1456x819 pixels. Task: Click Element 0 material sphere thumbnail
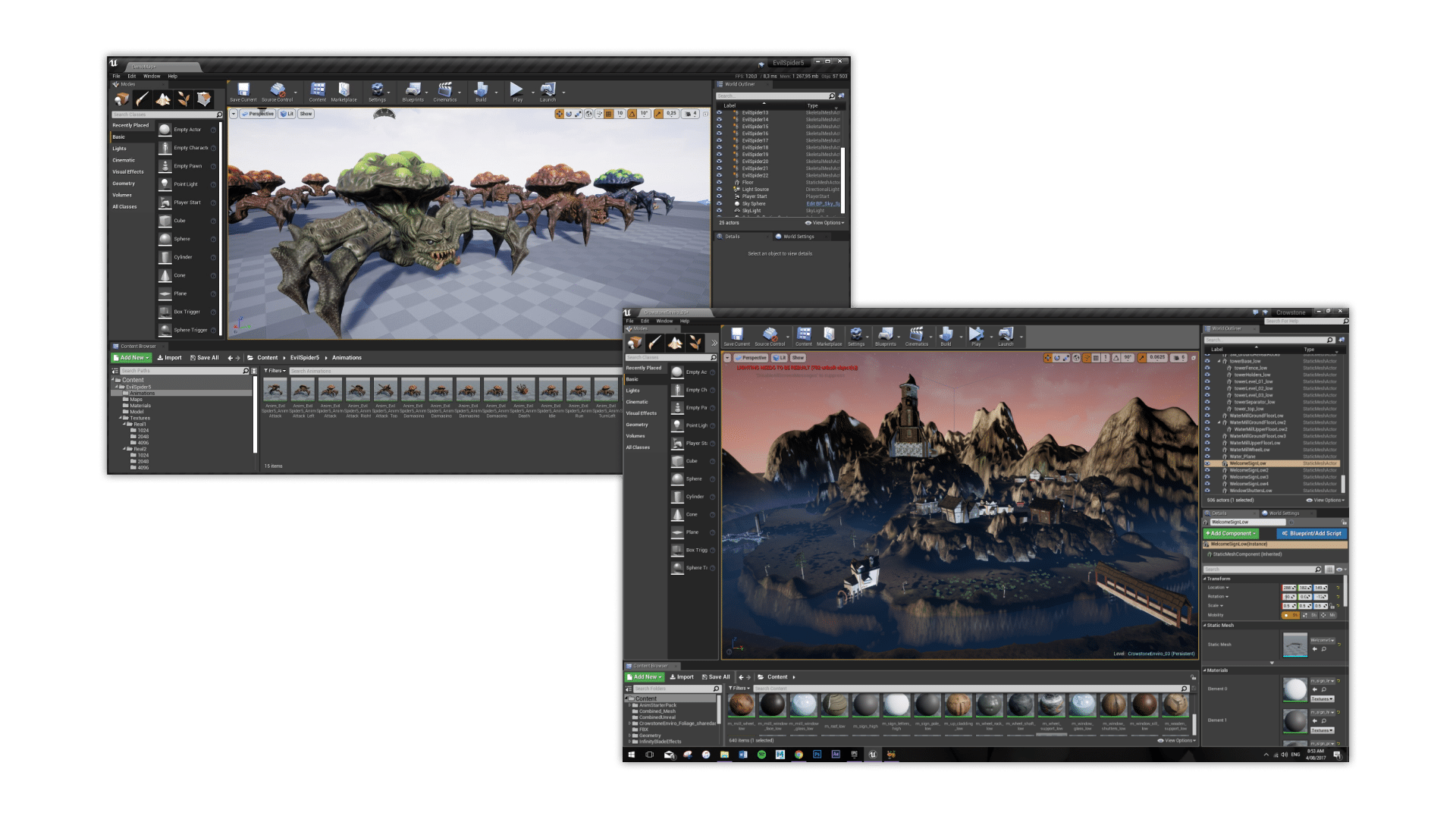click(x=1294, y=689)
